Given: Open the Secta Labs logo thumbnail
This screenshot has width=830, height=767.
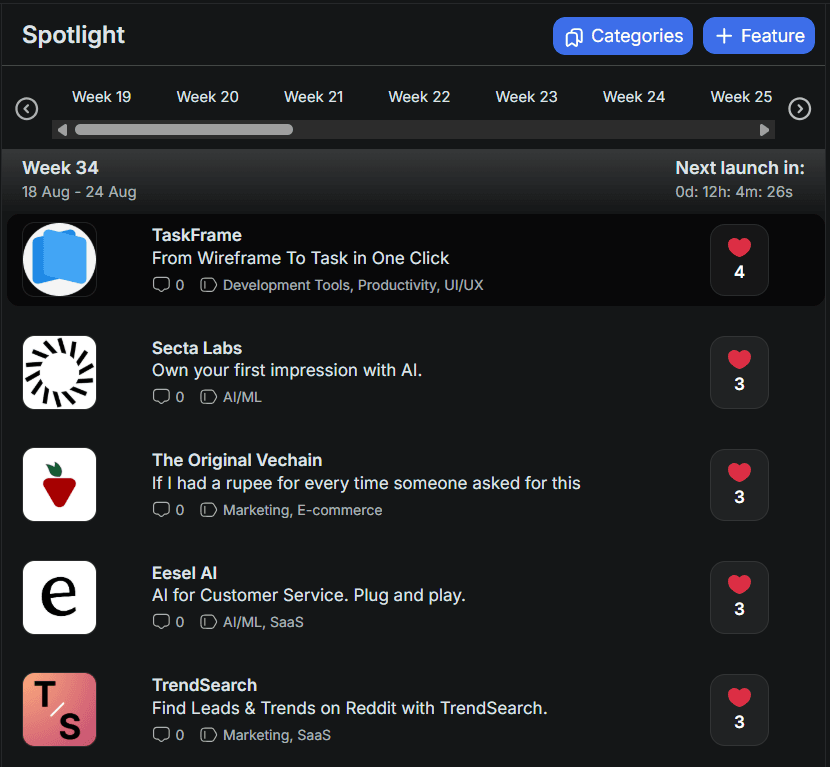Looking at the screenshot, I should [x=59, y=372].
